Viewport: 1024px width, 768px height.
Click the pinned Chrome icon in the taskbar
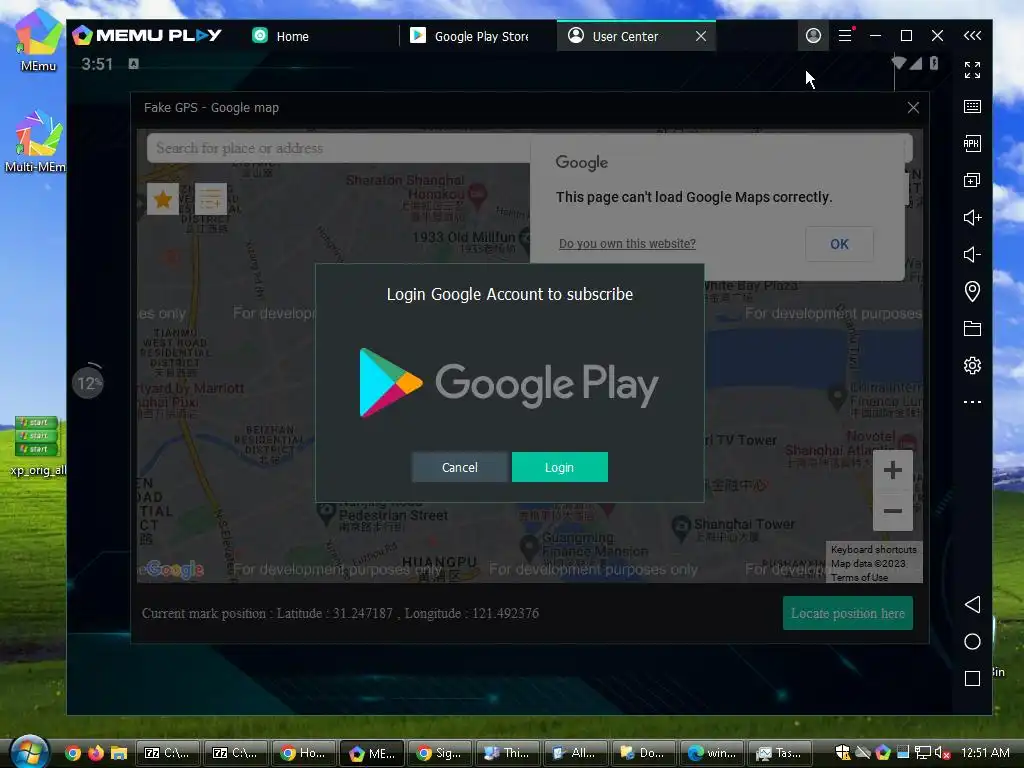[x=73, y=753]
